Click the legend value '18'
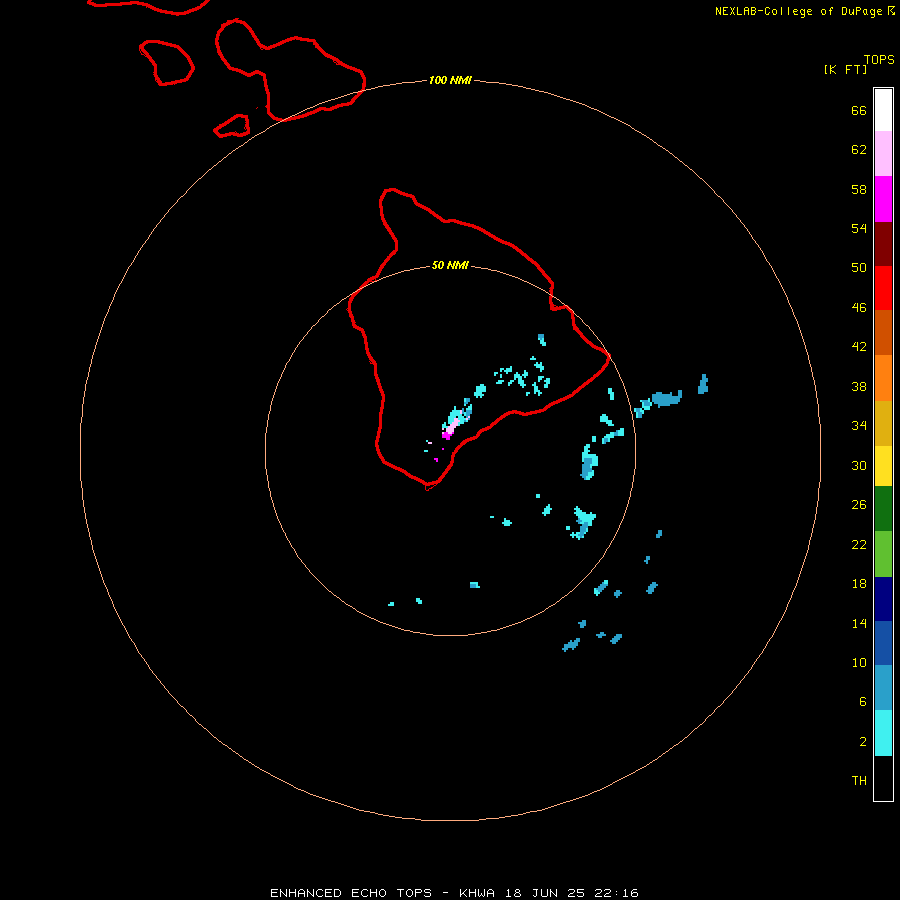The image size is (900, 900). (x=859, y=584)
